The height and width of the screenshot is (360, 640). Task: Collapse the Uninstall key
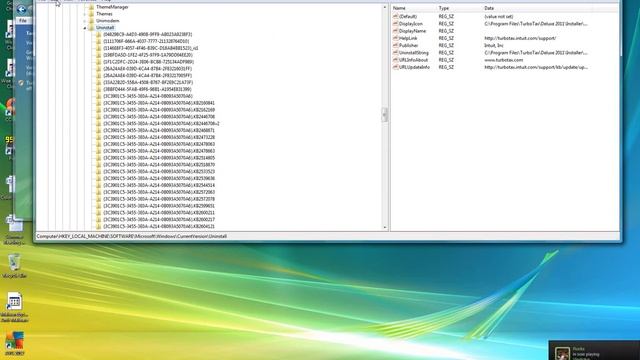[85, 28]
